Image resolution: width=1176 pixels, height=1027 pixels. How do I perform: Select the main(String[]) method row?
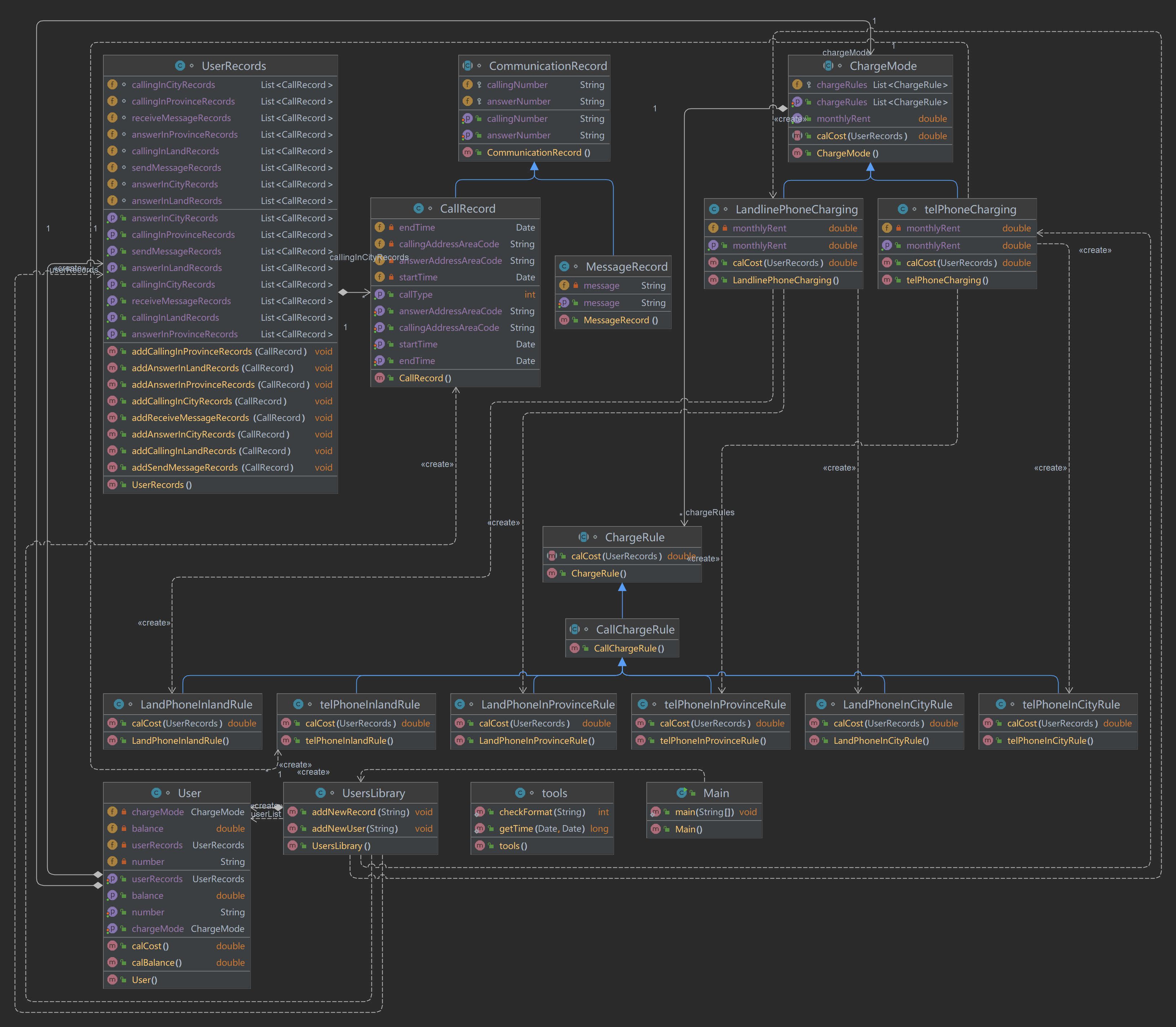tap(704, 812)
